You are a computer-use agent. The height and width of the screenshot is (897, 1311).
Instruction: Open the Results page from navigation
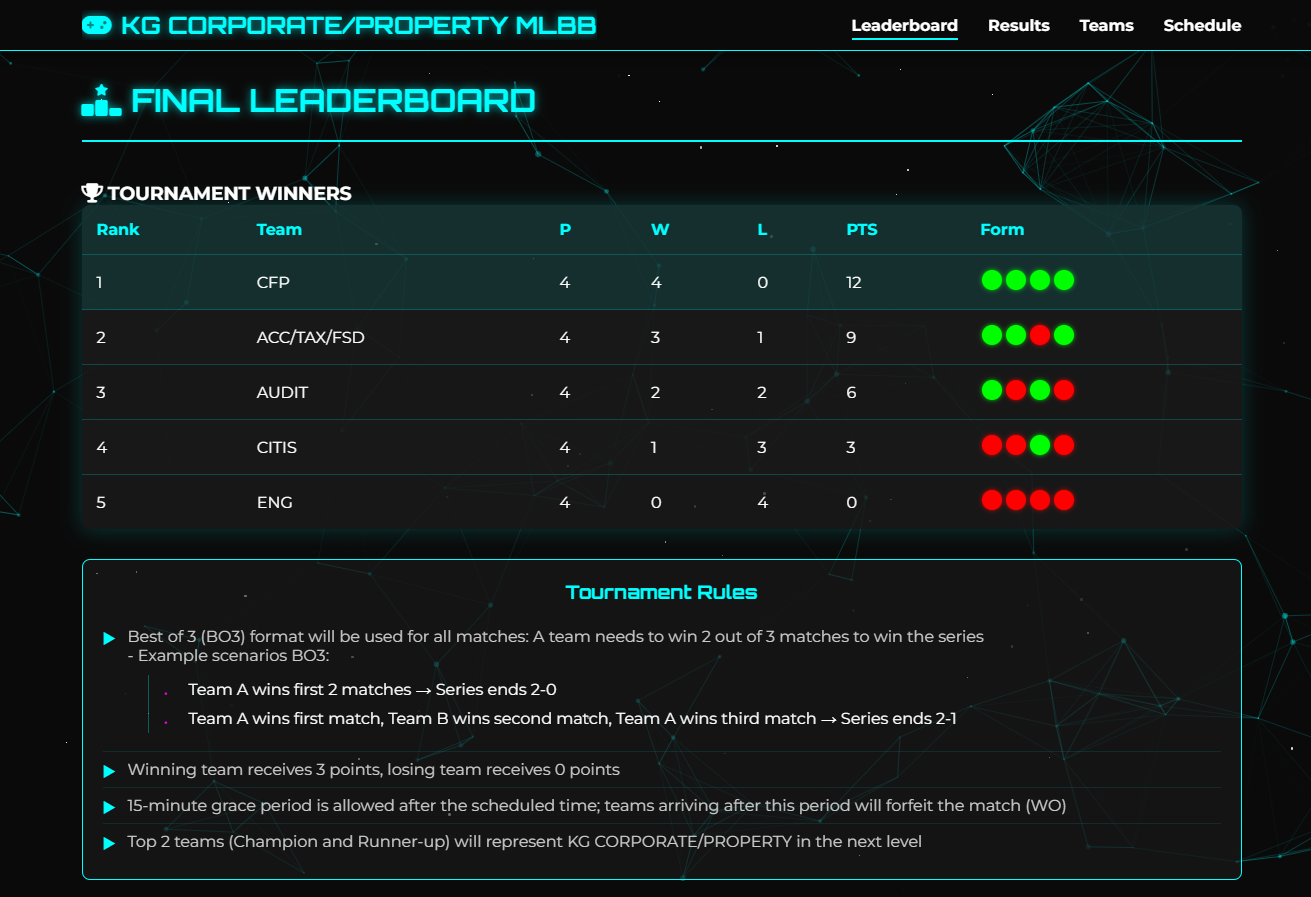(1018, 25)
